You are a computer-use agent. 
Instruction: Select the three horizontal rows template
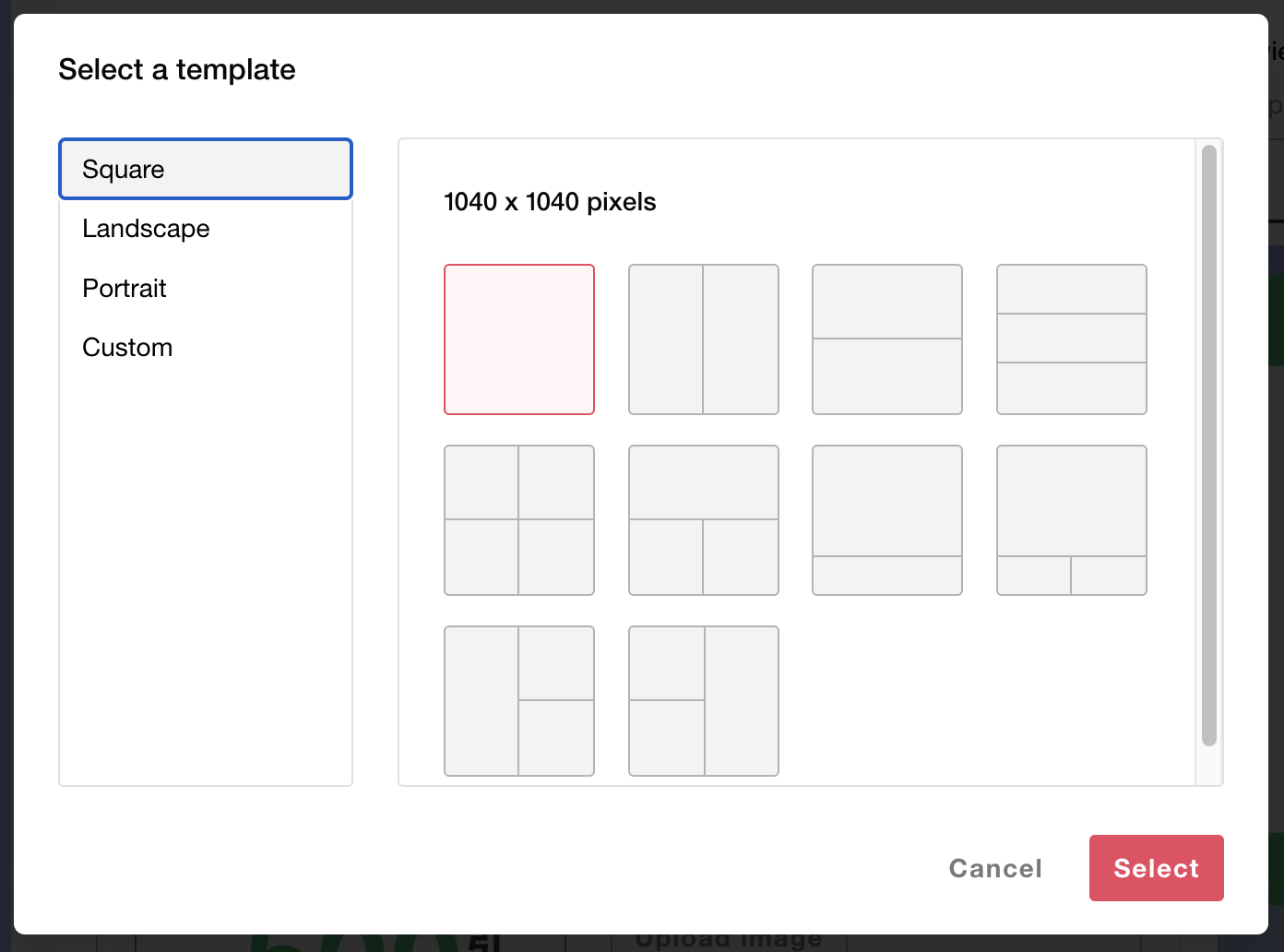[x=1072, y=339]
